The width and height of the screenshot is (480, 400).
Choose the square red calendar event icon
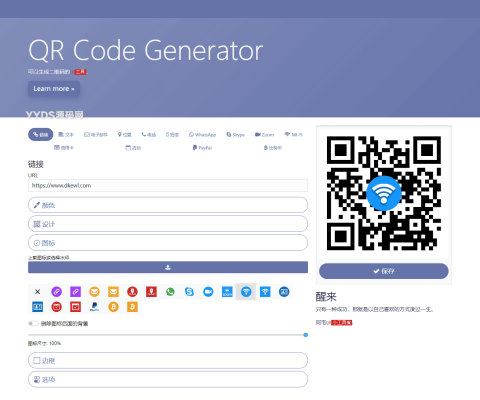75,307
